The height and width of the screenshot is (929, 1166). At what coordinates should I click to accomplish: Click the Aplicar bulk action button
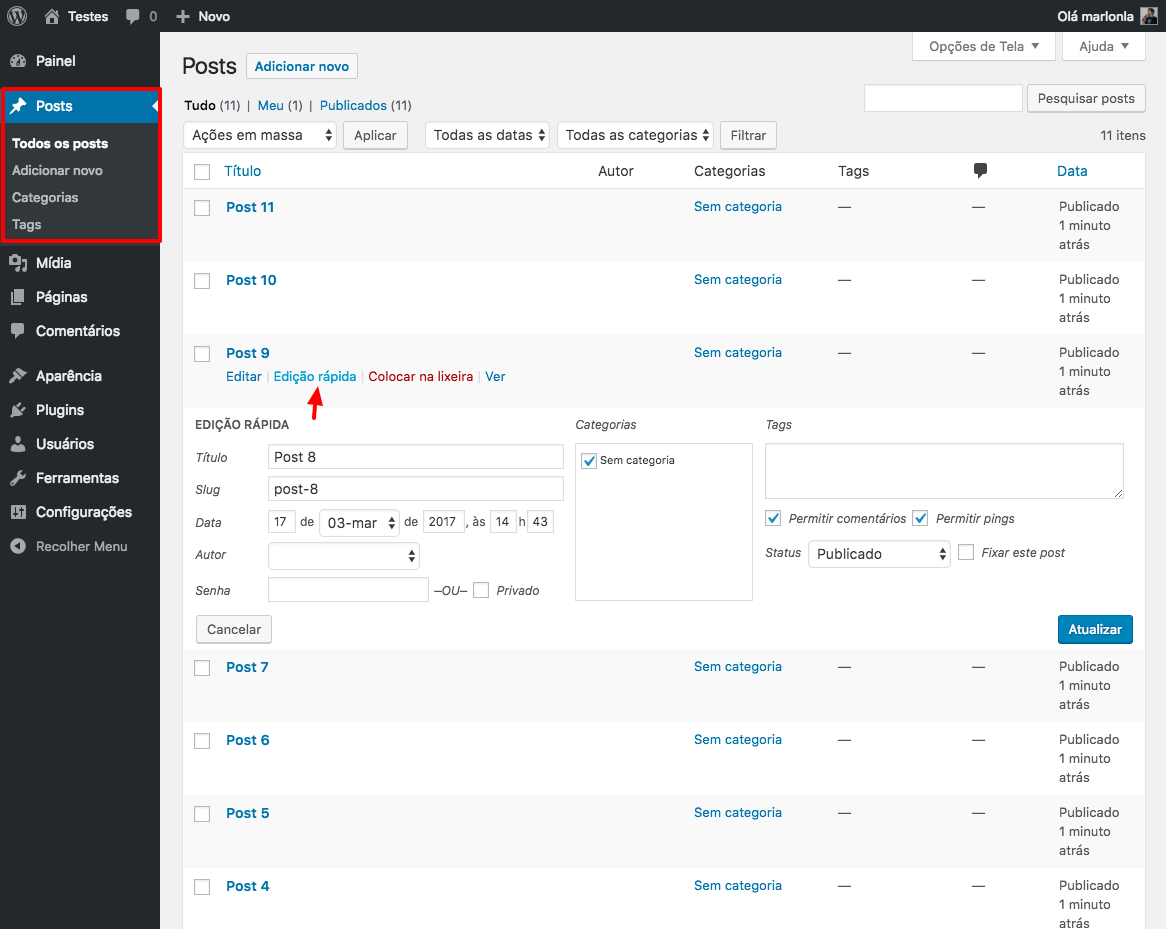(376, 135)
